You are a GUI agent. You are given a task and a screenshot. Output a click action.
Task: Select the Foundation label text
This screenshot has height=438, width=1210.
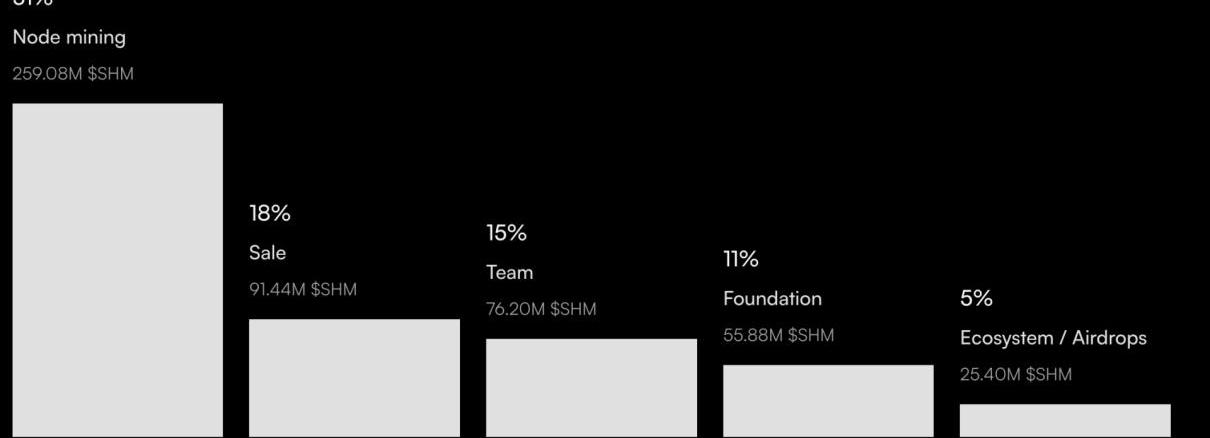click(x=772, y=299)
